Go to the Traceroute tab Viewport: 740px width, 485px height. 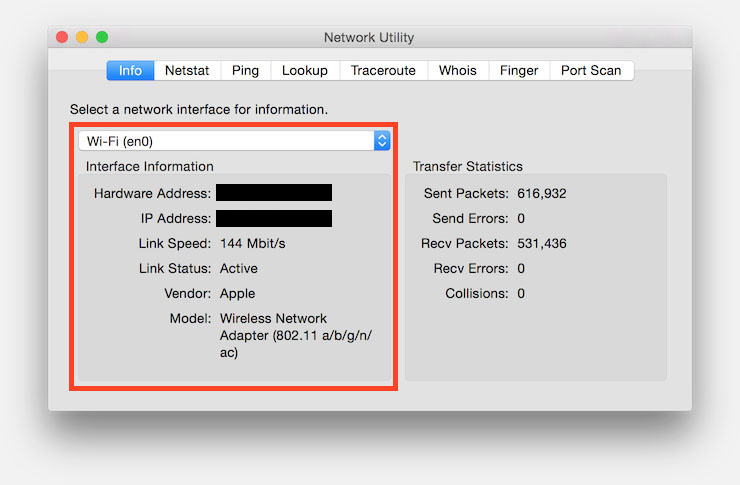click(384, 70)
